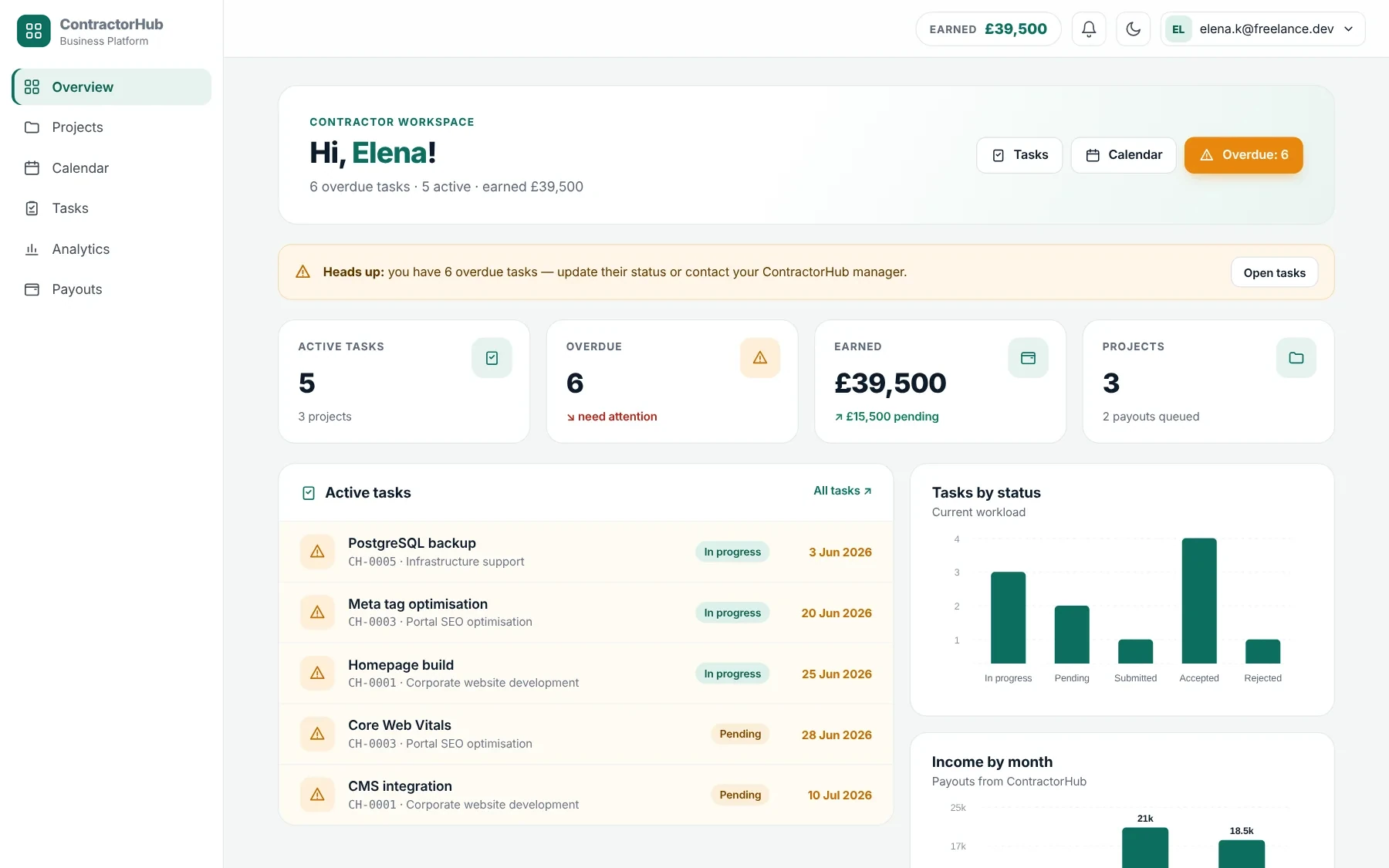Click the Projects card folder icon
This screenshot has width=1389, height=868.
click(x=1296, y=358)
